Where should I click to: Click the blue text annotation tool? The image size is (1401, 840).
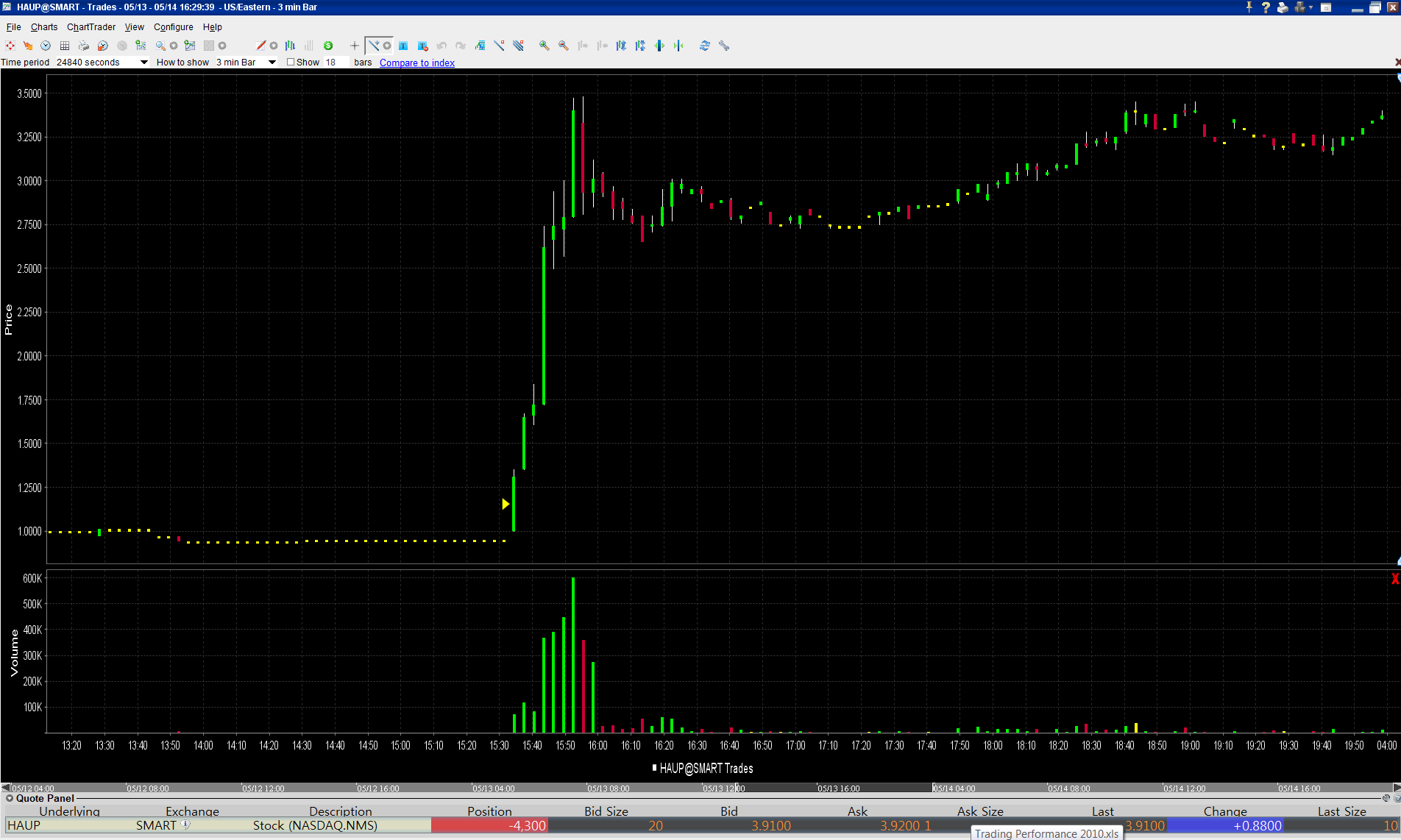pos(403,46)
